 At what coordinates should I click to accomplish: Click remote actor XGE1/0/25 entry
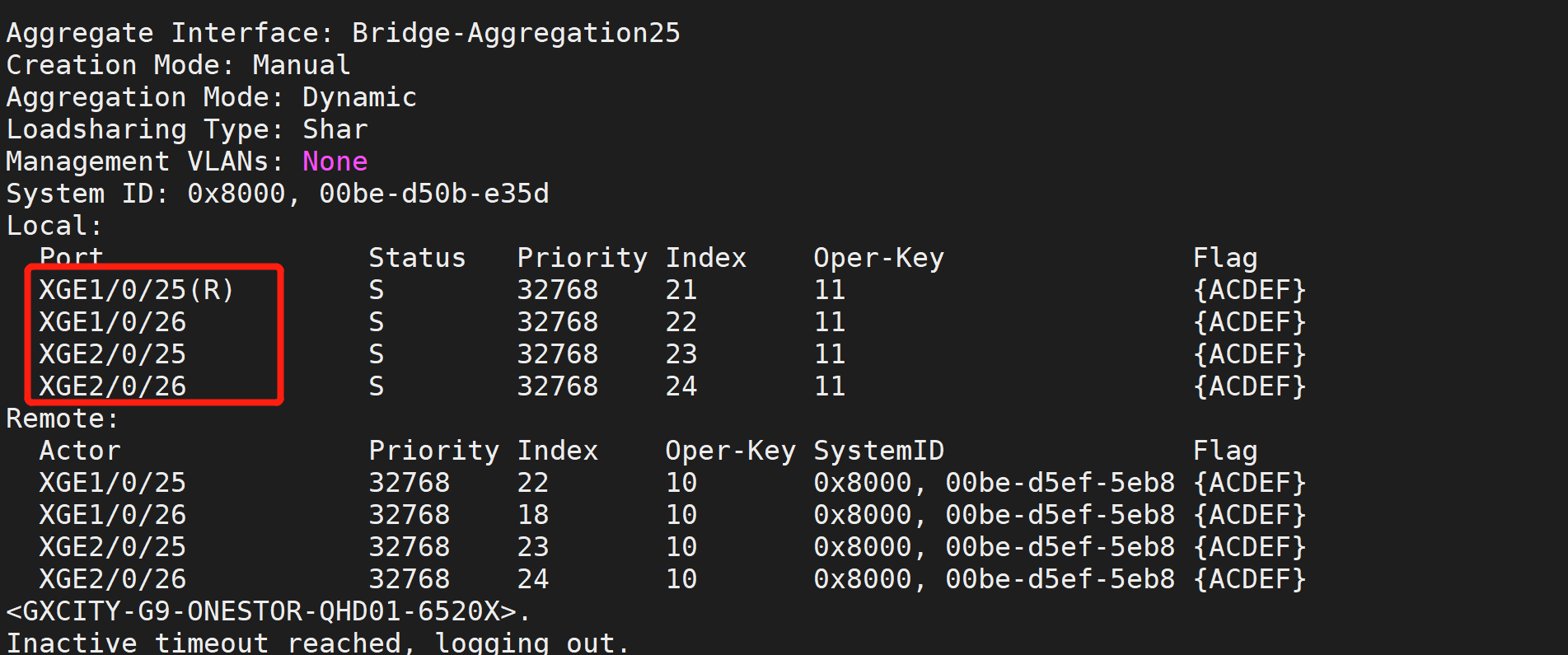click(x=113, y=483)
